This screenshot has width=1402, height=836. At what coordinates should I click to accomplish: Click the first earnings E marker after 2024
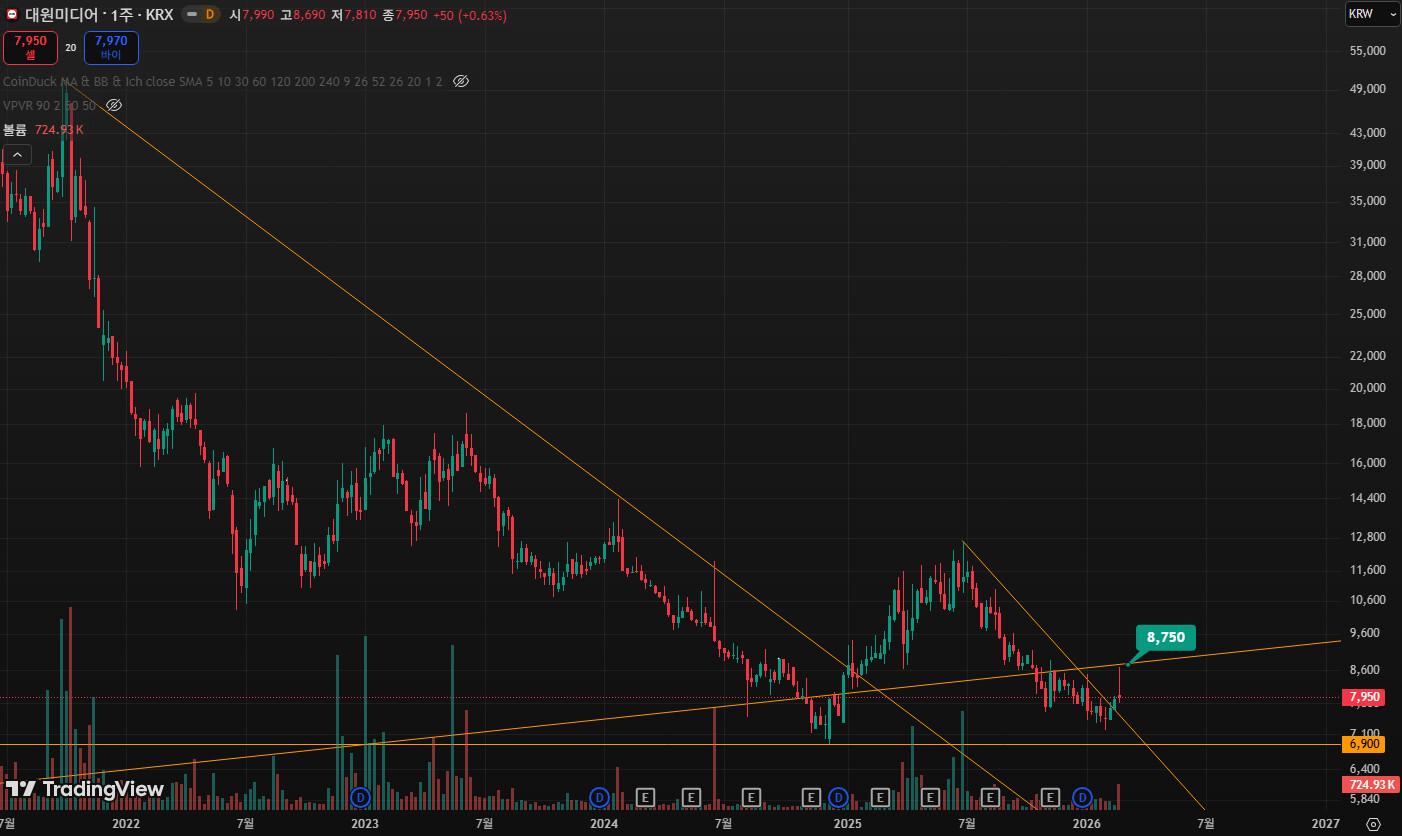click(646, 797)
